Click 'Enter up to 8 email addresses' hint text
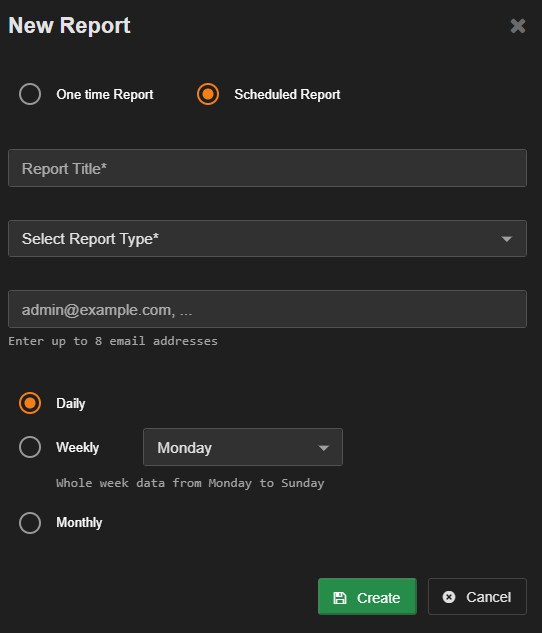Viewport: 542px width, 633px height. 113,341
